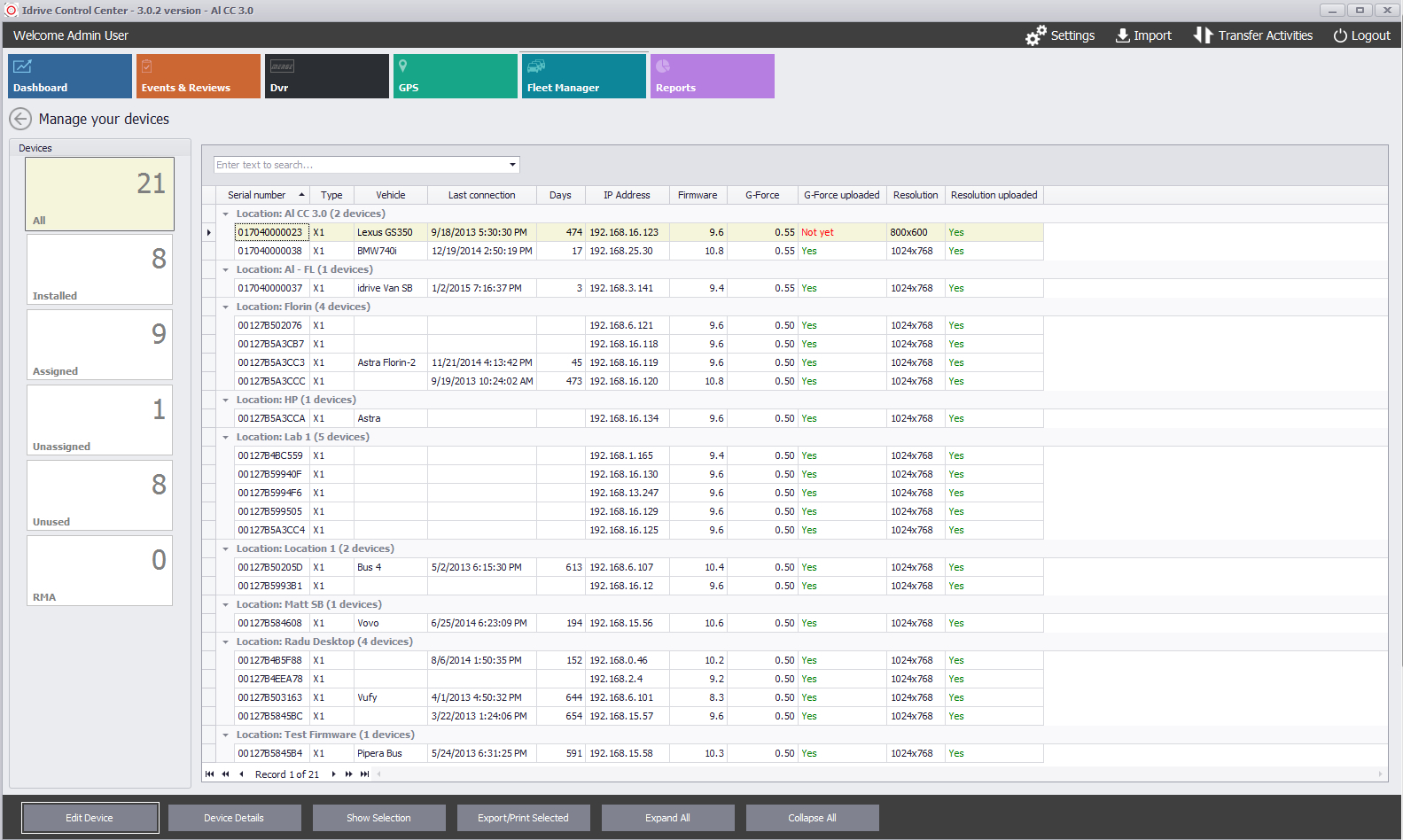Click the Edit Device button
Screen dimensions: 1403x840
[90, 818]
